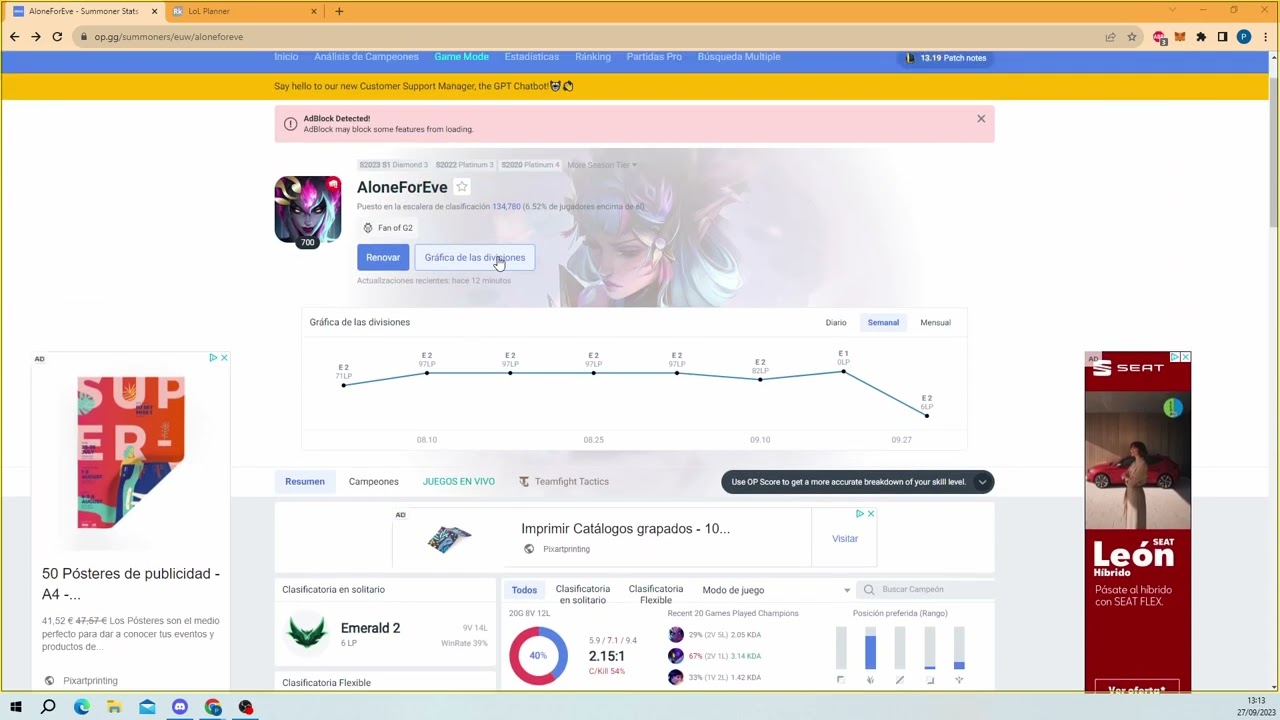Screen dimensions: 1280x720
Task: Open the Windows Start menu
Action: [15, 707]
